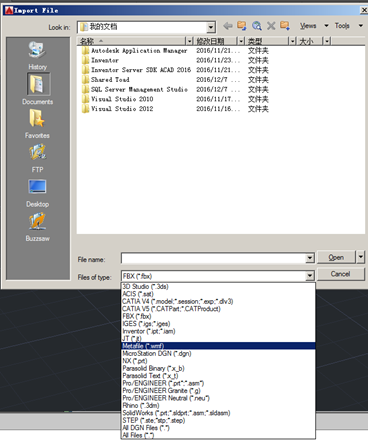Collapse the Files of type dropdown arrow
This screenshot has height=441, width=368.
[x=310, y=276]
